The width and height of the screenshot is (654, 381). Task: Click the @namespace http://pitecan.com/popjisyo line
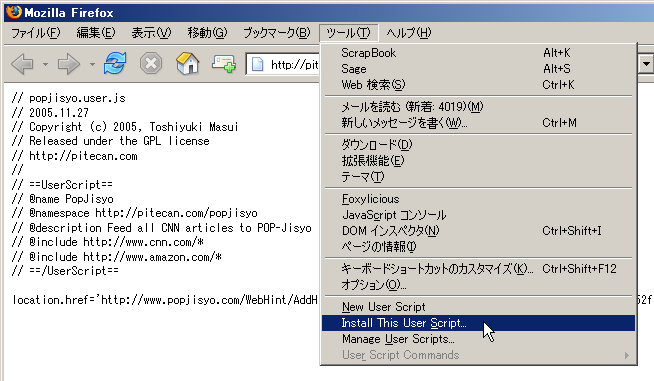pyautogui.click(x=135, y=213)
